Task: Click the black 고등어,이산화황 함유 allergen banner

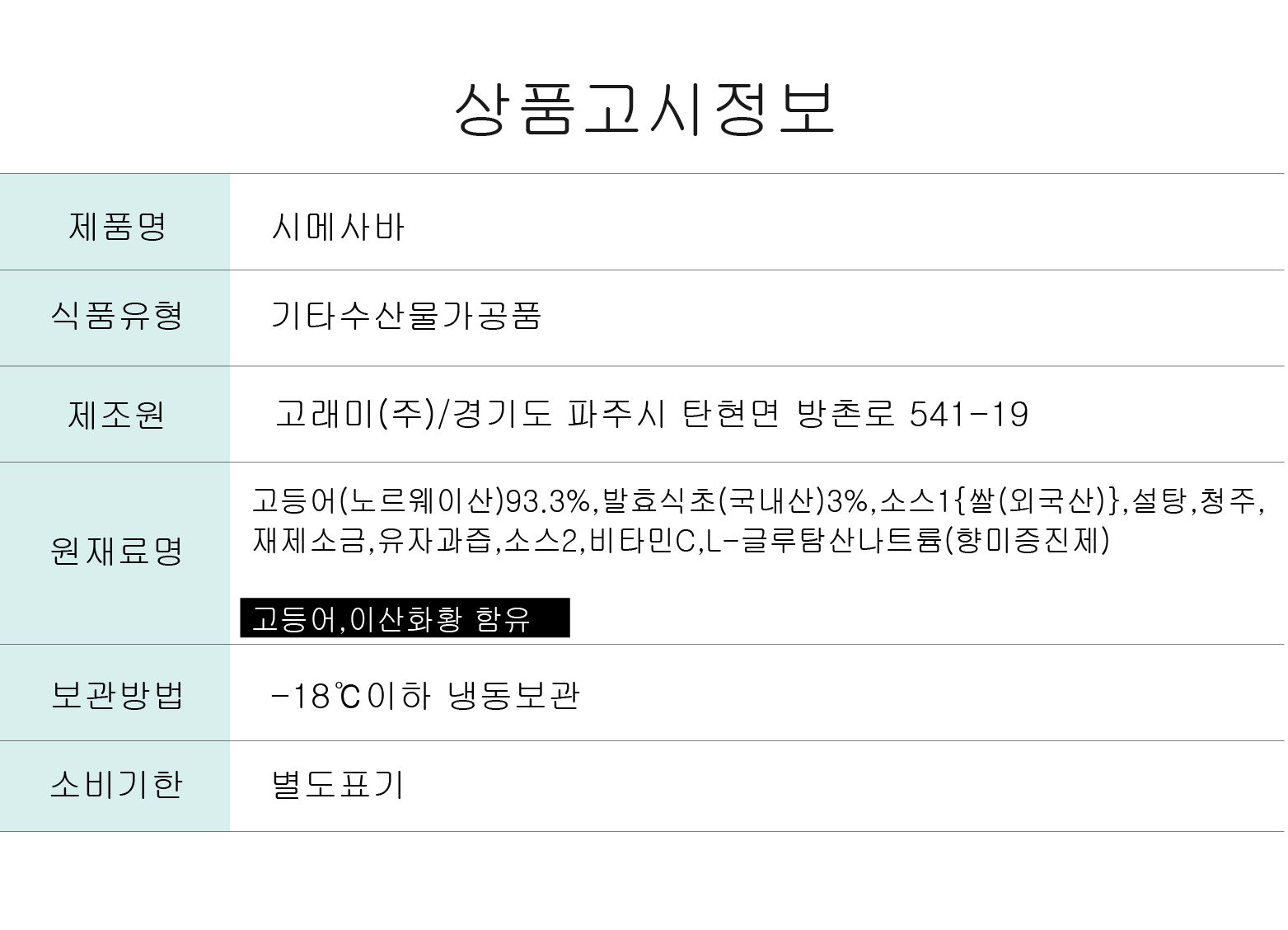Action: tap(405, 618)
